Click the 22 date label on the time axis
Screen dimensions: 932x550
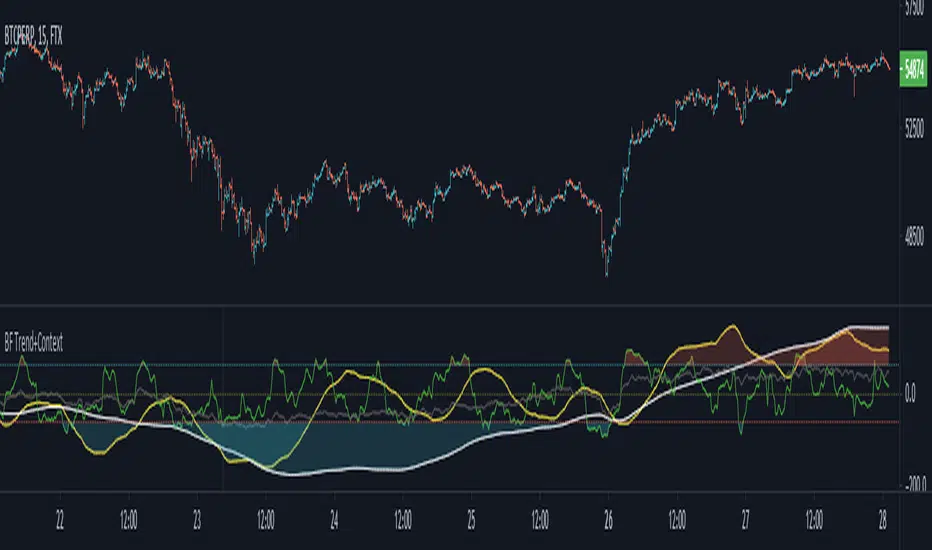point(60,521)
